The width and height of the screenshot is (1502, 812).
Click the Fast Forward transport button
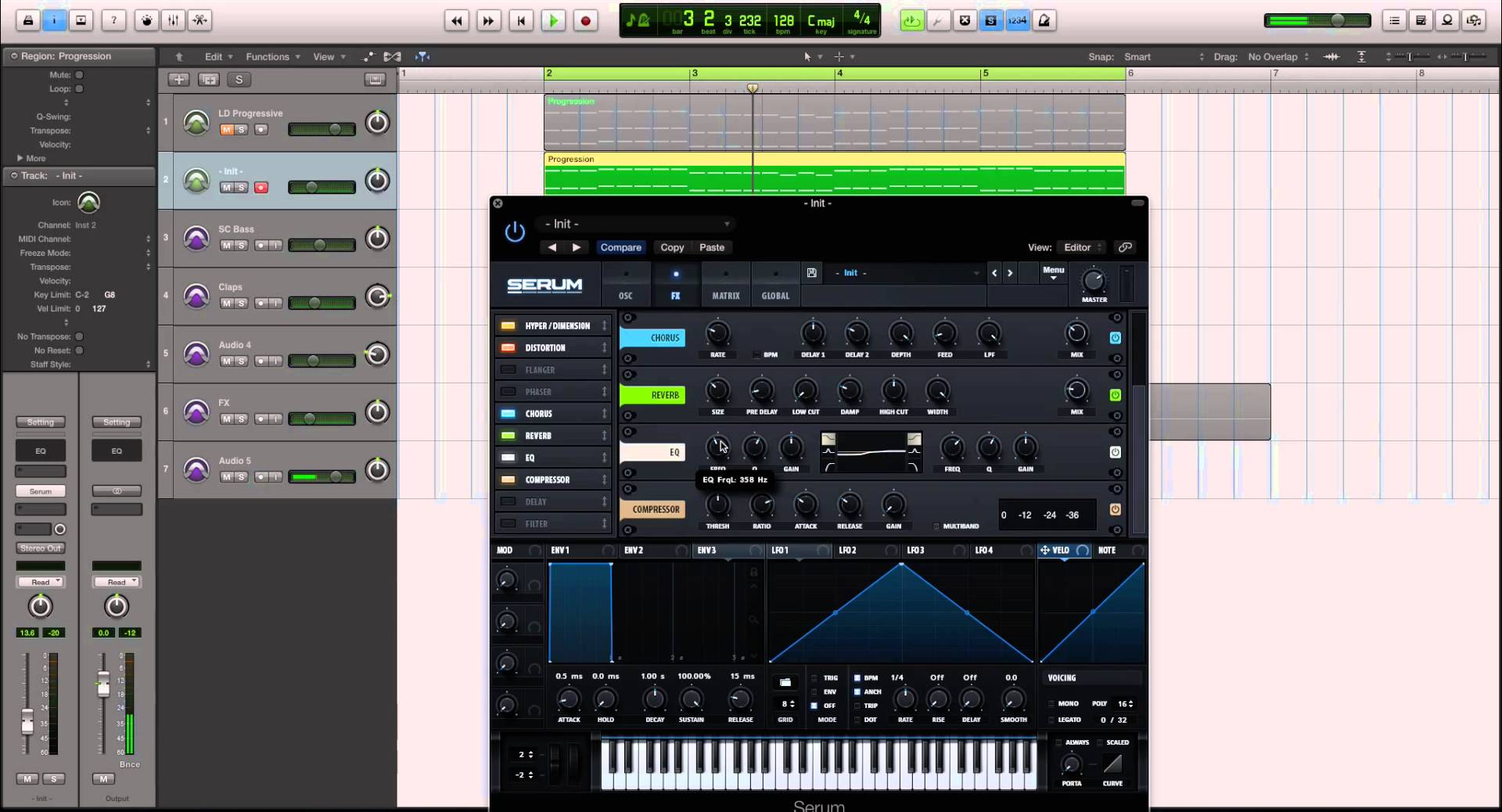(488, 21)
